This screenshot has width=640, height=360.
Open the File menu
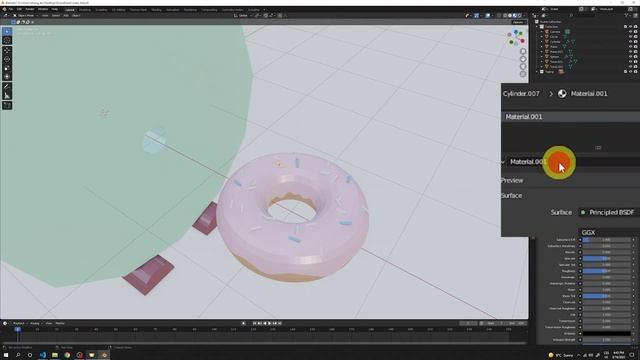(x=11, y=9)
